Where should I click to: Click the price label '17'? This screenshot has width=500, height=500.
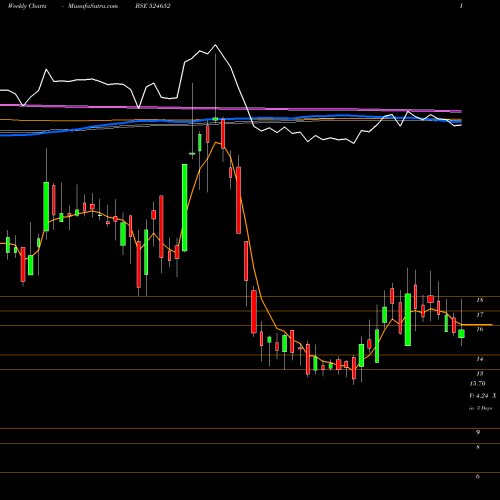click(x=480, y=315)
